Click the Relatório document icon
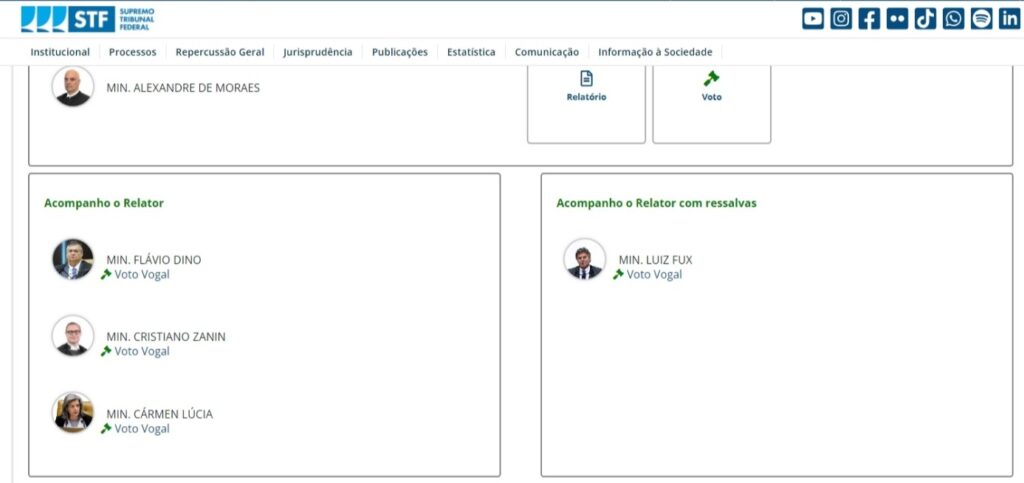The height and width of the screenshot is (483, 1024). pyautogui.click(x=586, y=78)
